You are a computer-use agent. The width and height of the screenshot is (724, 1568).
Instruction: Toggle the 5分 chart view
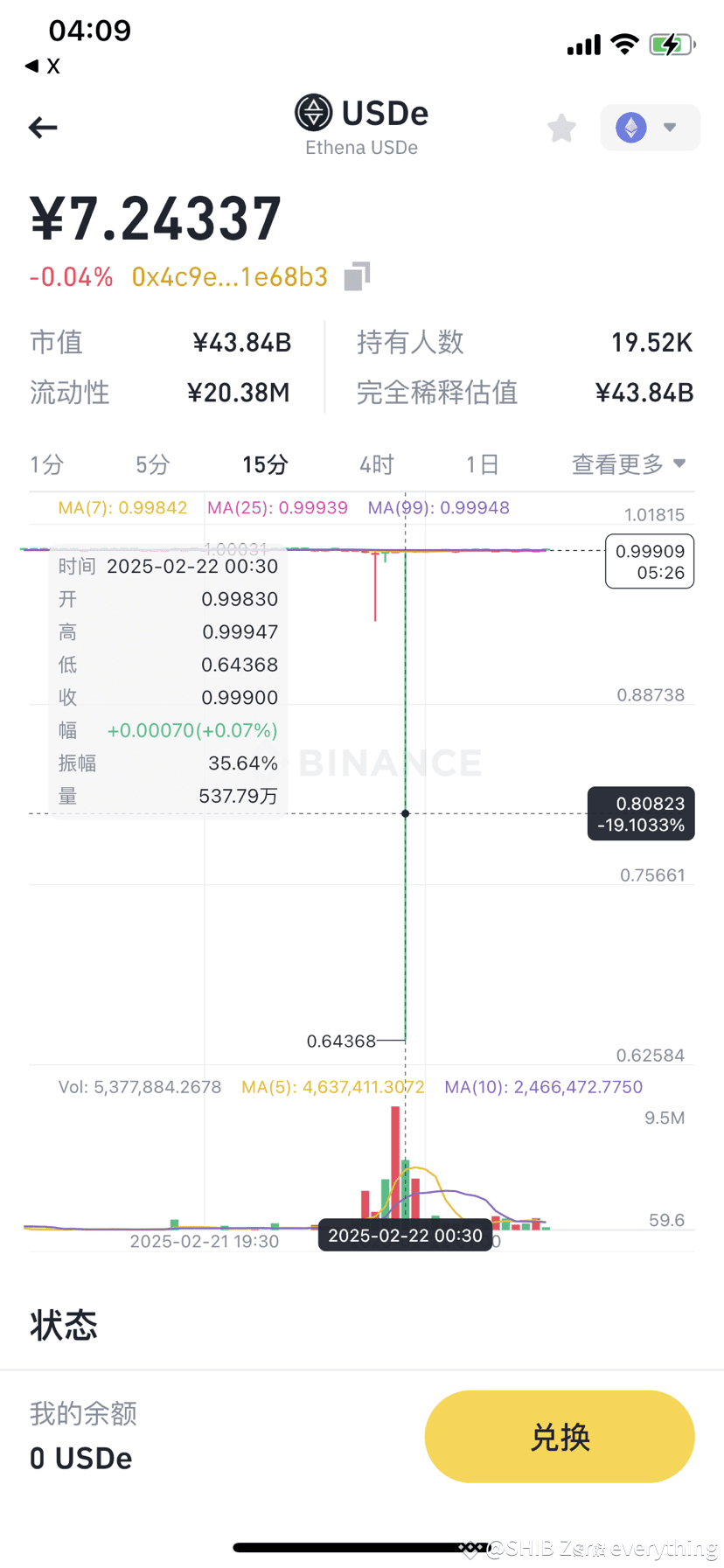pos(151,464)
